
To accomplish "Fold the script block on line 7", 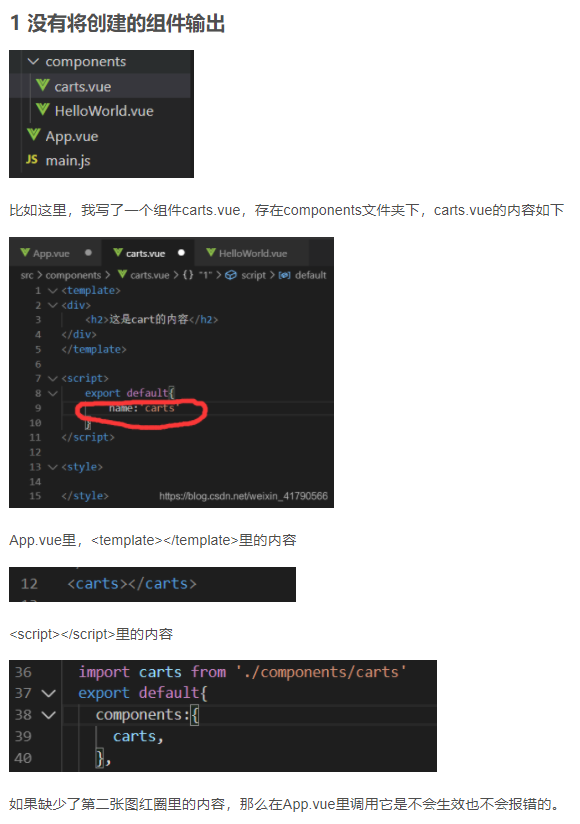I will (53, 378).
